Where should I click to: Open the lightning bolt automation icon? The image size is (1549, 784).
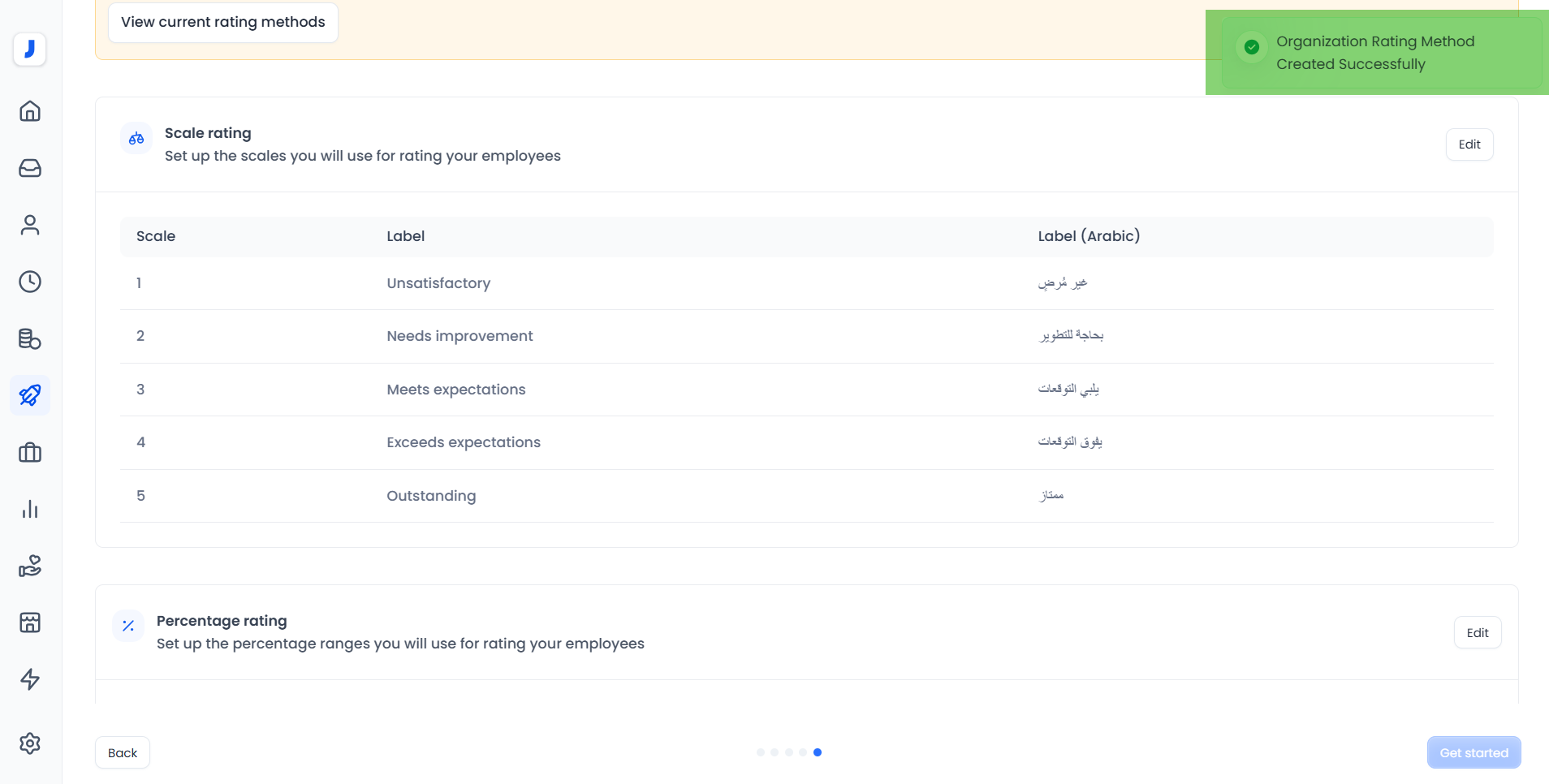point(30,679)
